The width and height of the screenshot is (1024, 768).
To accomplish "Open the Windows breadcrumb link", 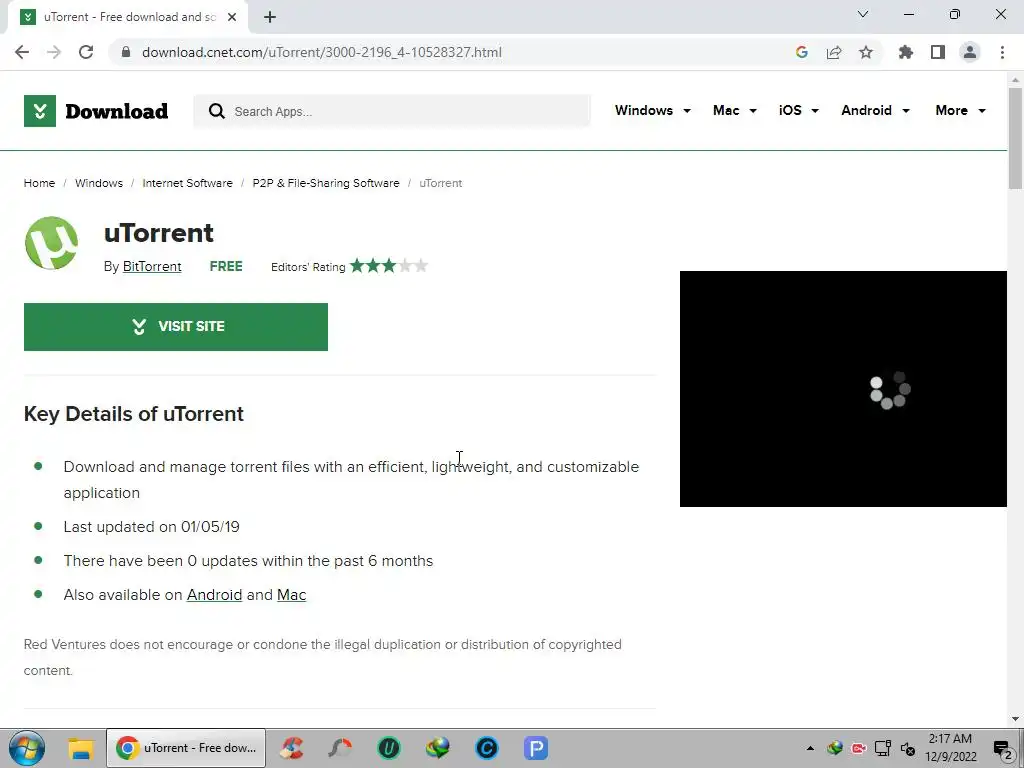I will [x=99, y=183].
